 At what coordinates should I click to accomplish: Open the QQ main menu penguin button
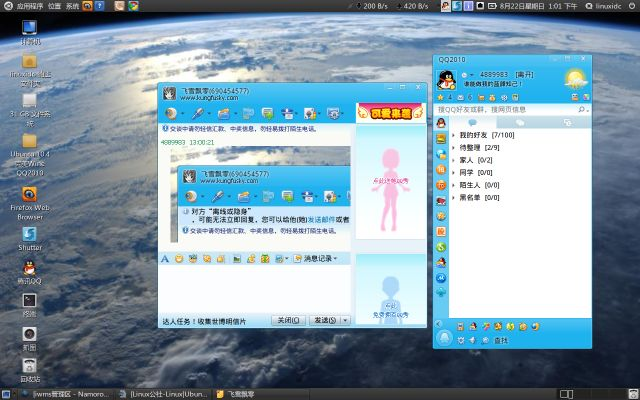[x=442, y=339]
